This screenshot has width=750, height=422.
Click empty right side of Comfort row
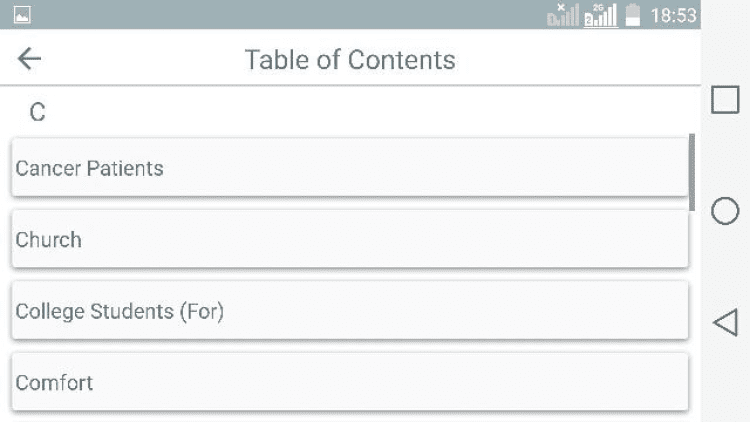pyautogui.click(x=560, y=383)
